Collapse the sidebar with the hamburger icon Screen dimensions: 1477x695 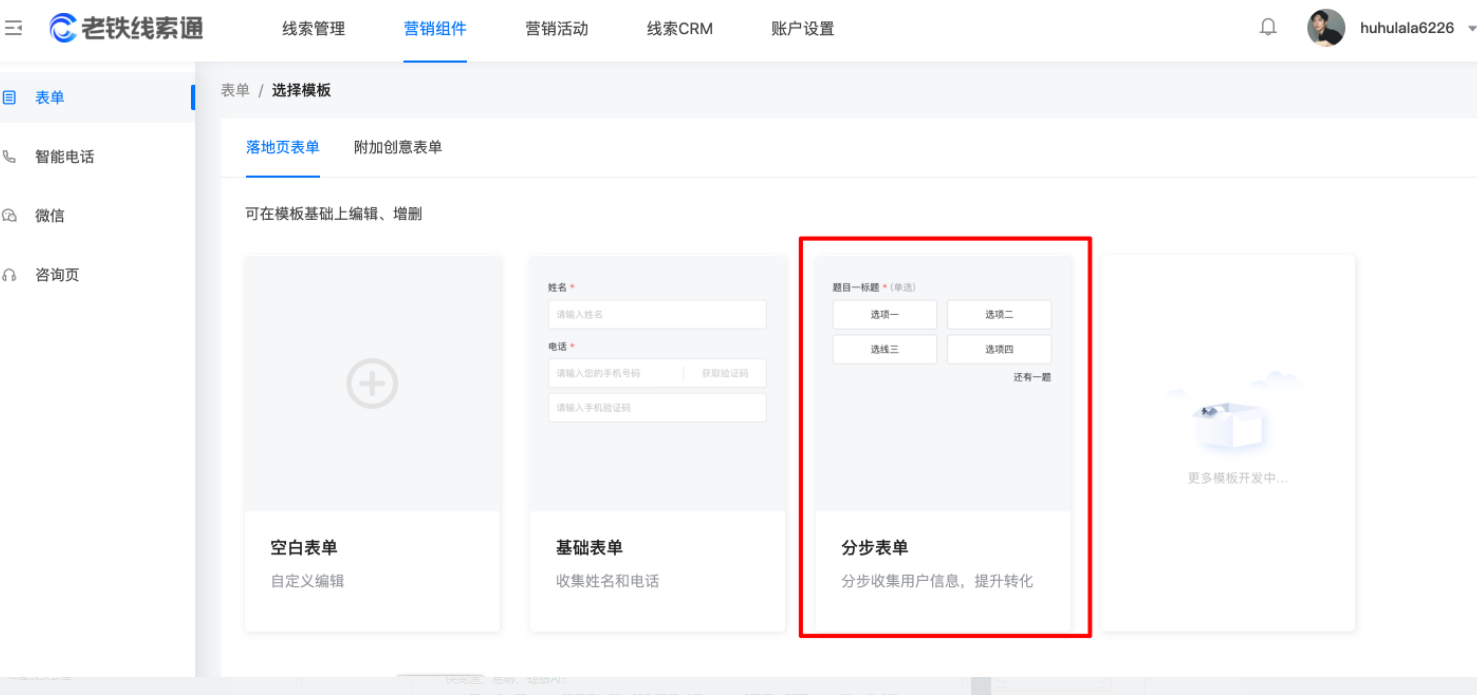click(x=14, y=27)
